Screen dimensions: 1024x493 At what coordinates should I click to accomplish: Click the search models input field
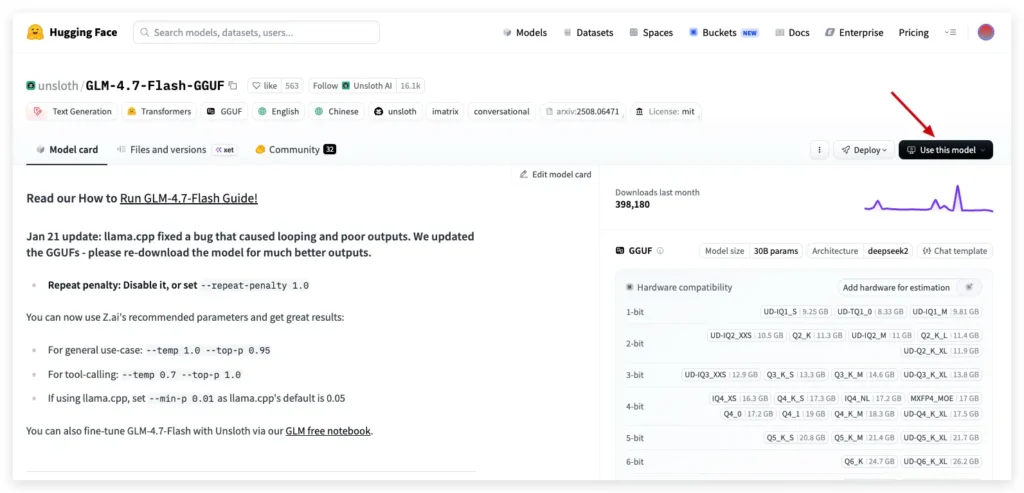click(257, 32)
